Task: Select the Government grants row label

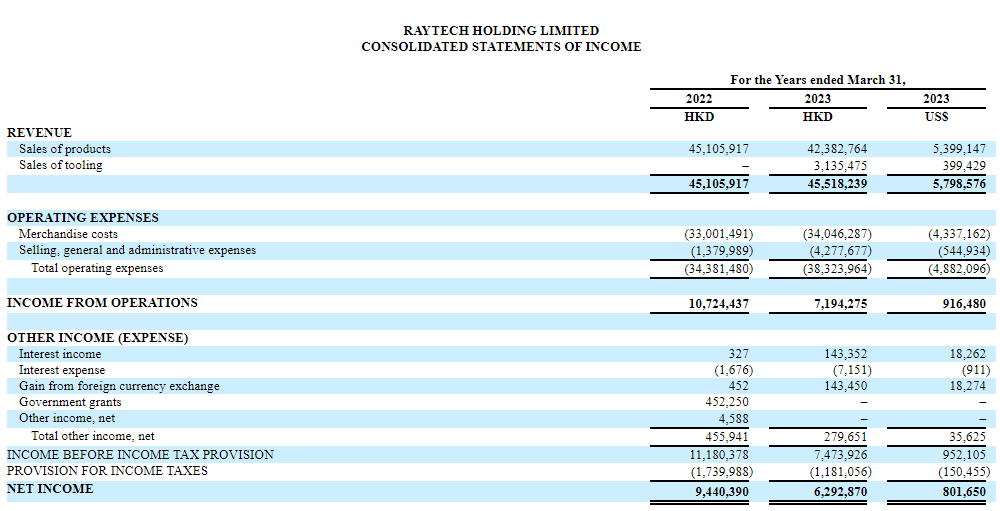Action: 70,402
